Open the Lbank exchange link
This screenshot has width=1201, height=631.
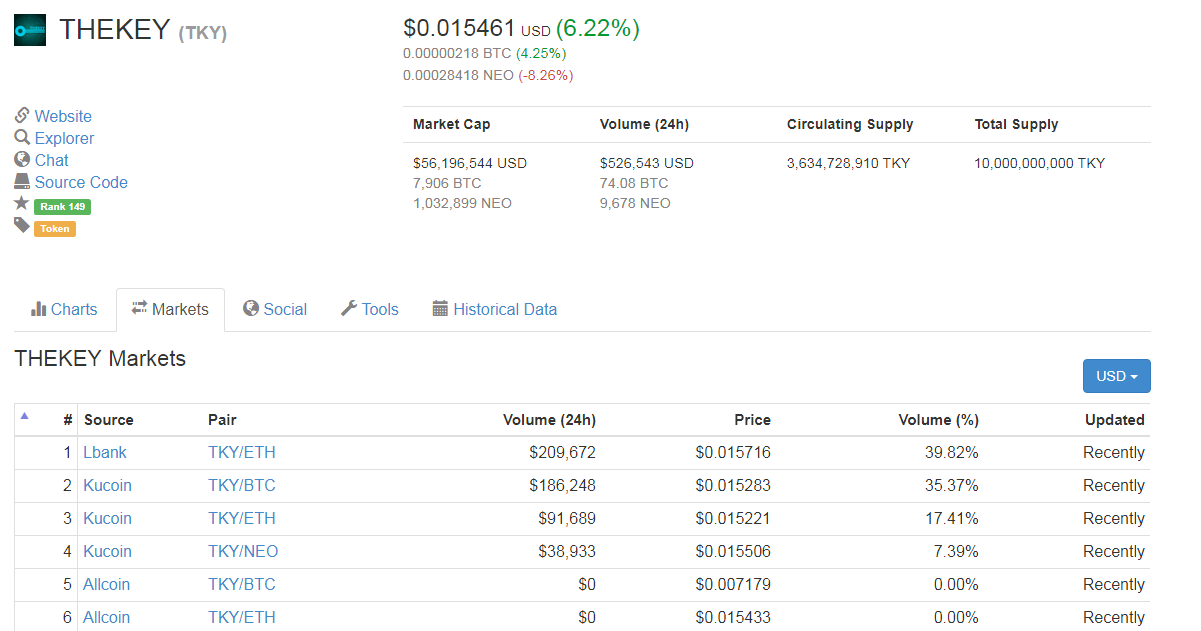pos(105,453)
